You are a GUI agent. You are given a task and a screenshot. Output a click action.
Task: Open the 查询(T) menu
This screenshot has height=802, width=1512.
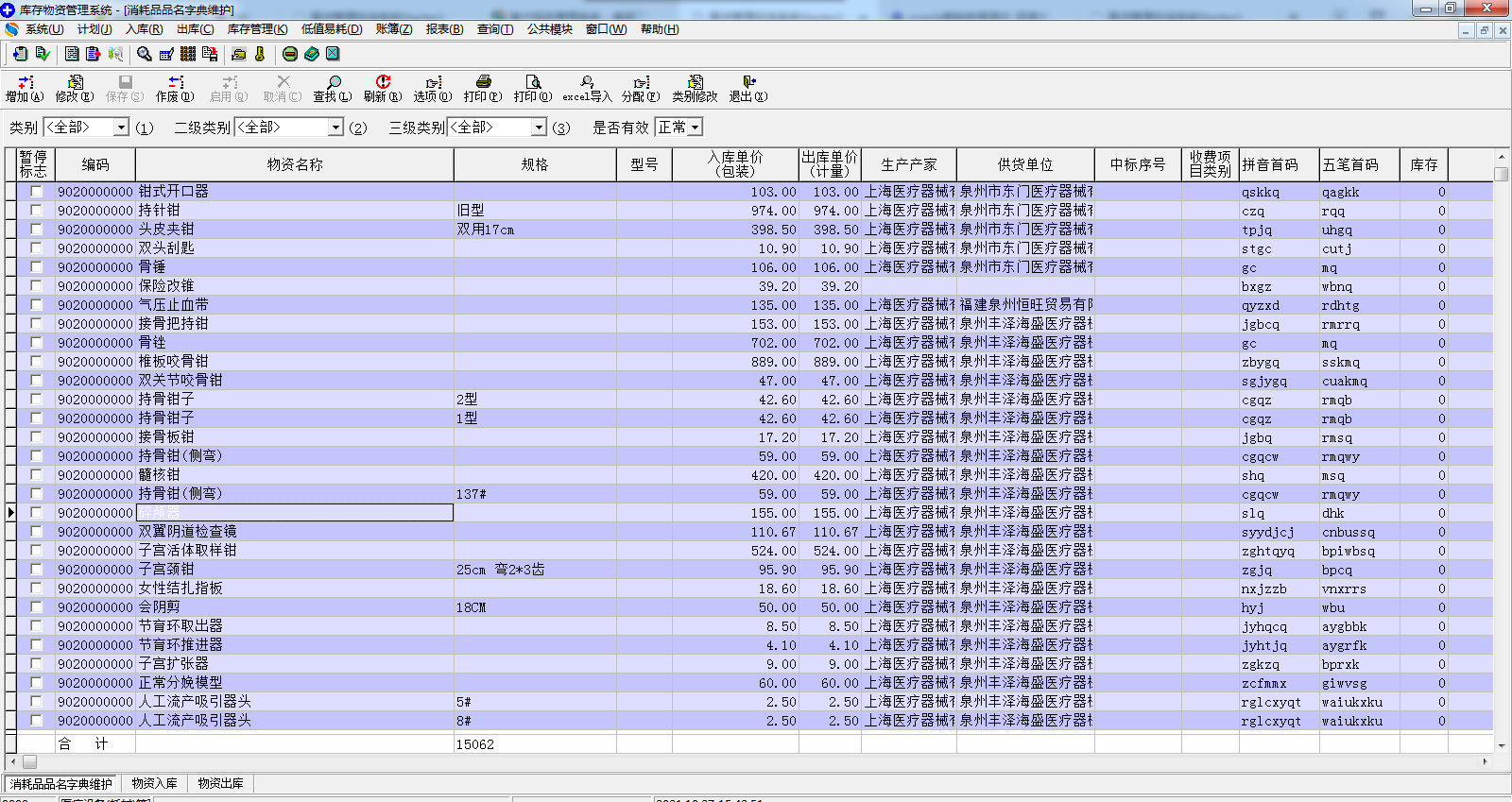495,29
